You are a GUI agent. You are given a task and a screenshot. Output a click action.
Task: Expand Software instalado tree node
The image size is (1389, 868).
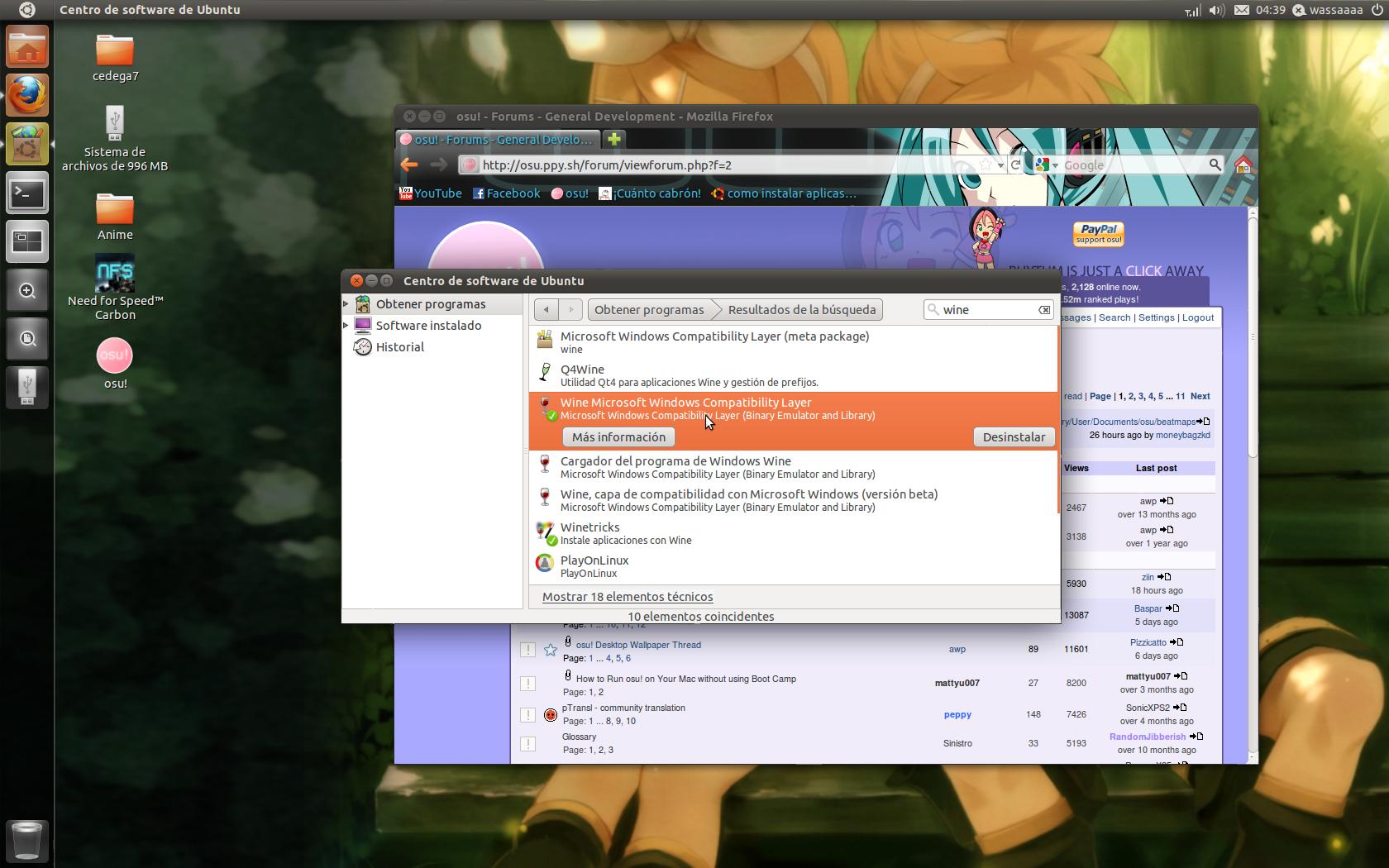tap(346, 325)
